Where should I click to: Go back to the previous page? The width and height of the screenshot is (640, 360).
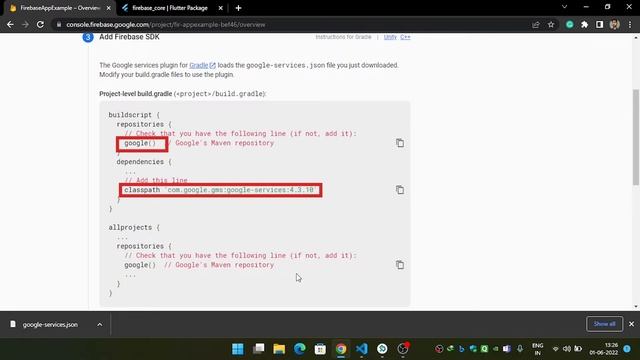[x=10, y=24]
